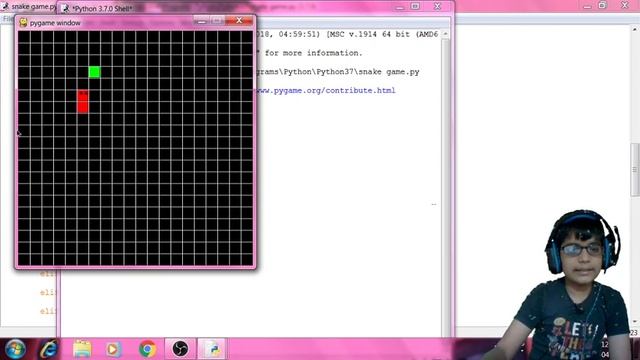Minimize the snake game.py editor window
The image size is (640, 360).
point(587,6)
